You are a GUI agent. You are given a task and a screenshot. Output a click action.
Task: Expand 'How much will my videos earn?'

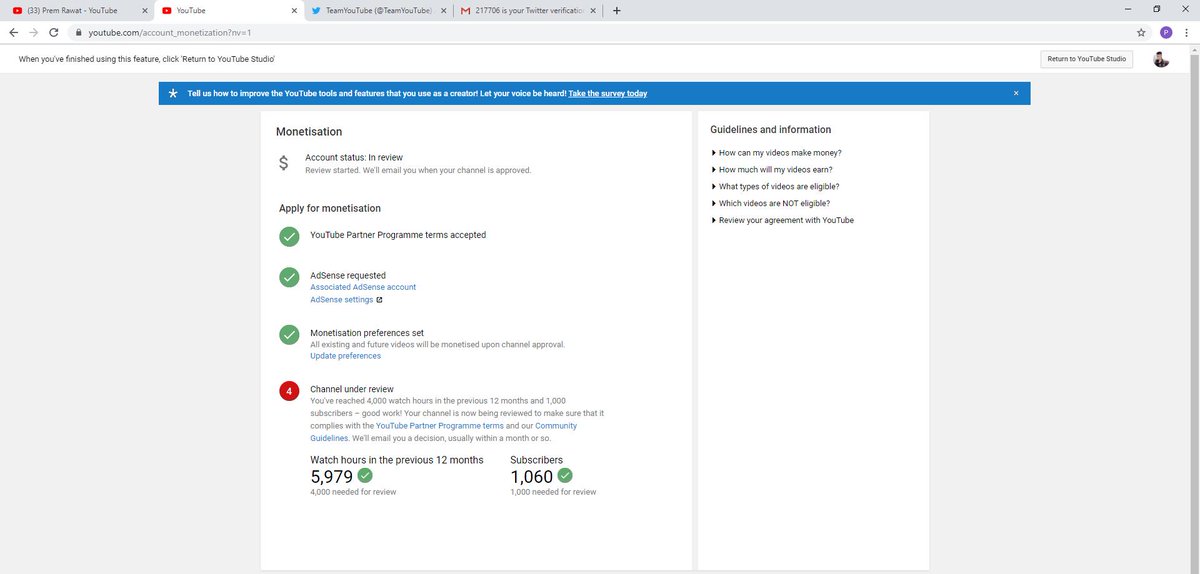click(772, 170)
